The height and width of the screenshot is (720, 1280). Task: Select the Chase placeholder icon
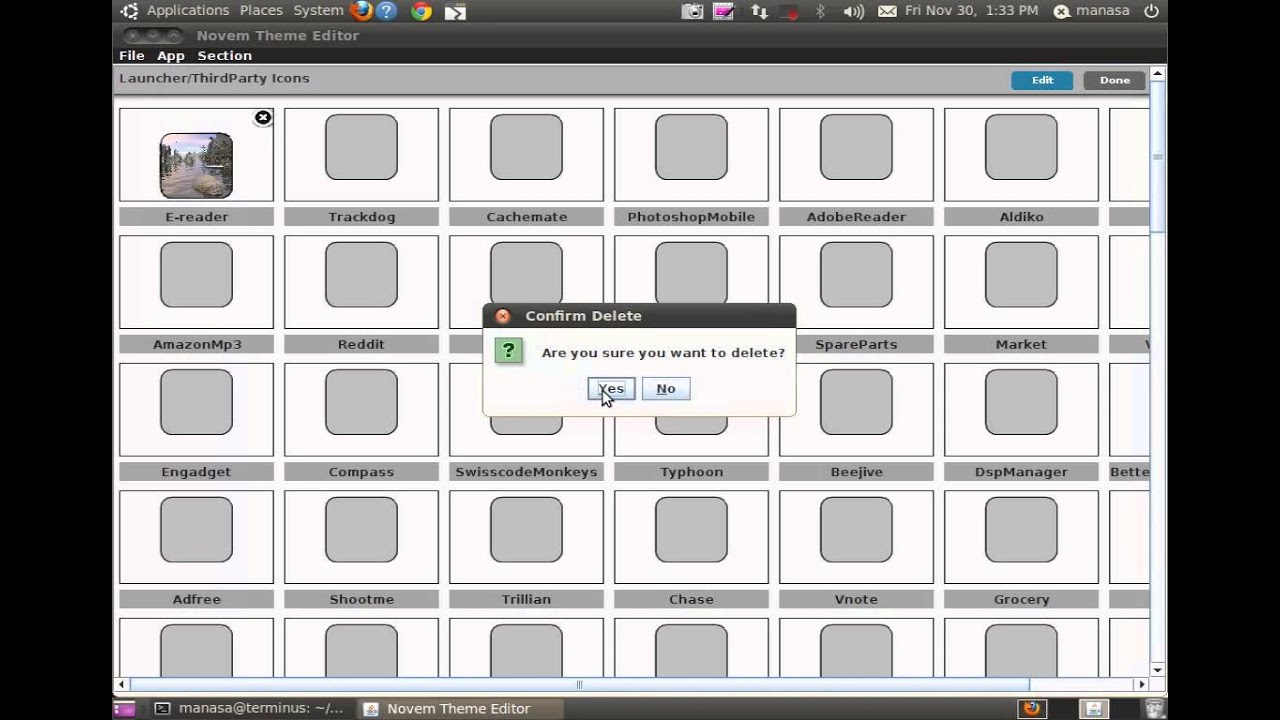point(691,529)
